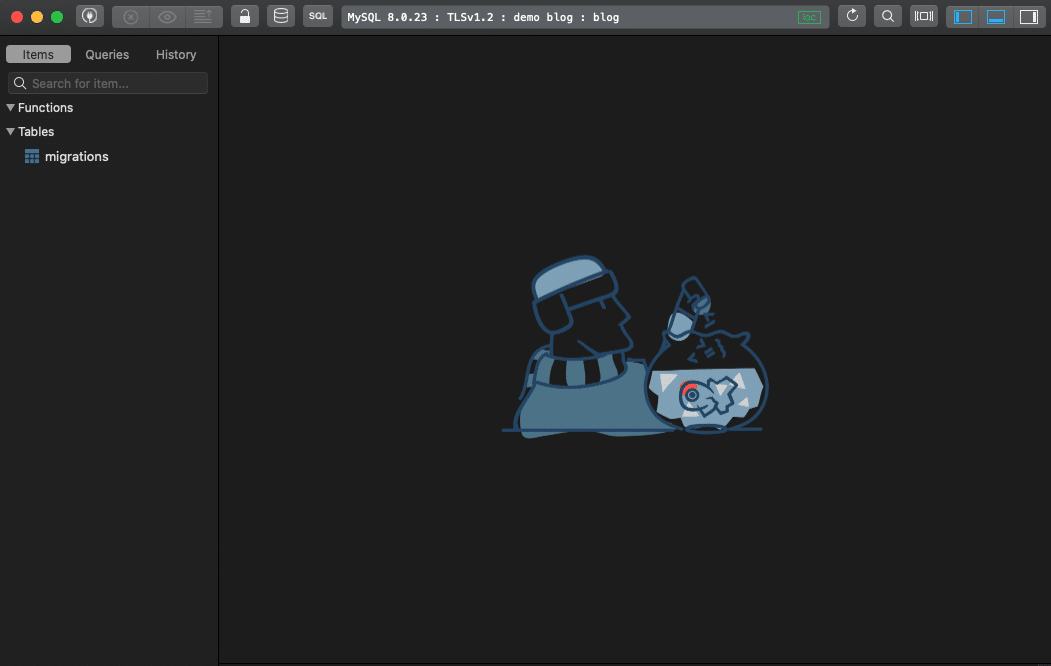Click the discard changes X button
Screen dimensions: 1051x666
coord(131,17)
